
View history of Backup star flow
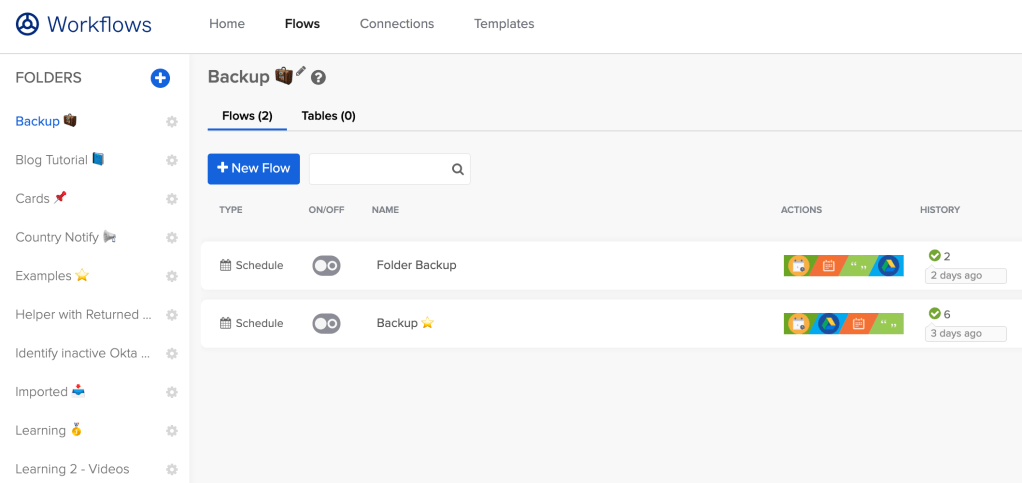(x=965, y=324)
